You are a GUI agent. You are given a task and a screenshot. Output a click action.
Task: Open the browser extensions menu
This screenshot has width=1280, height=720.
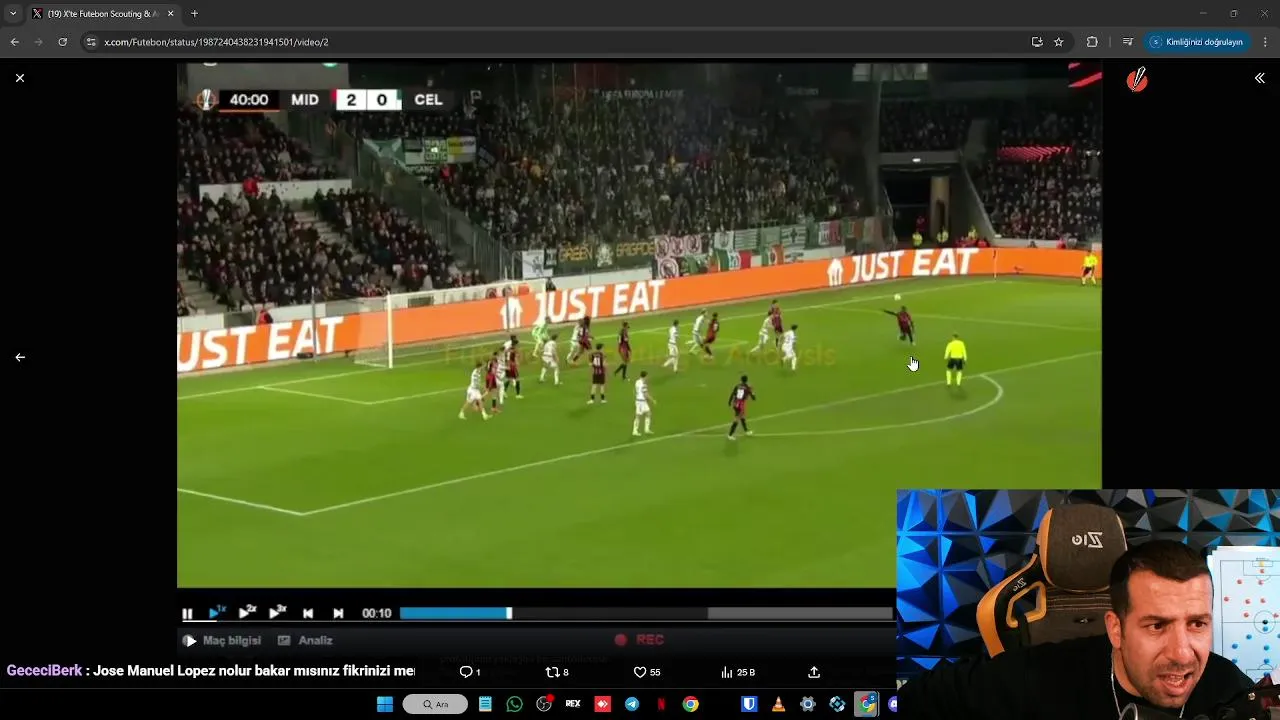point(1092,42)
